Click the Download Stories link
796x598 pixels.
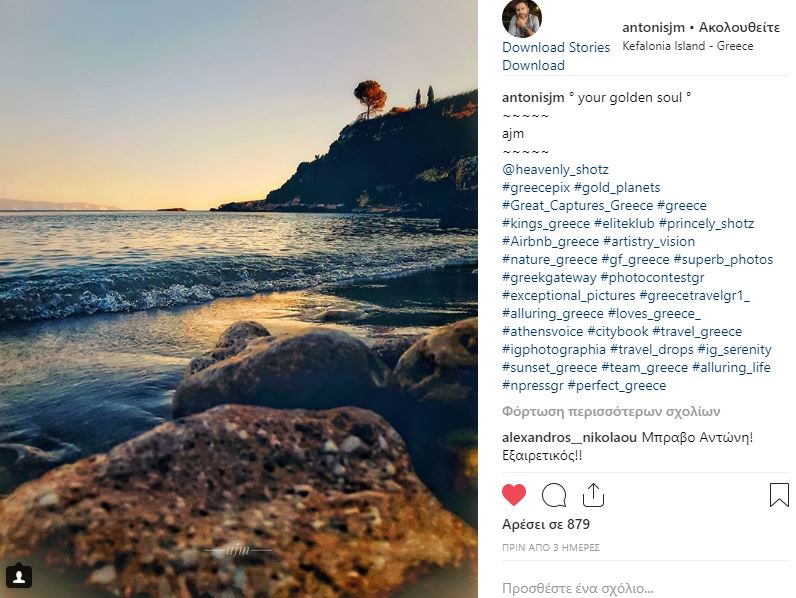point(556,47)
